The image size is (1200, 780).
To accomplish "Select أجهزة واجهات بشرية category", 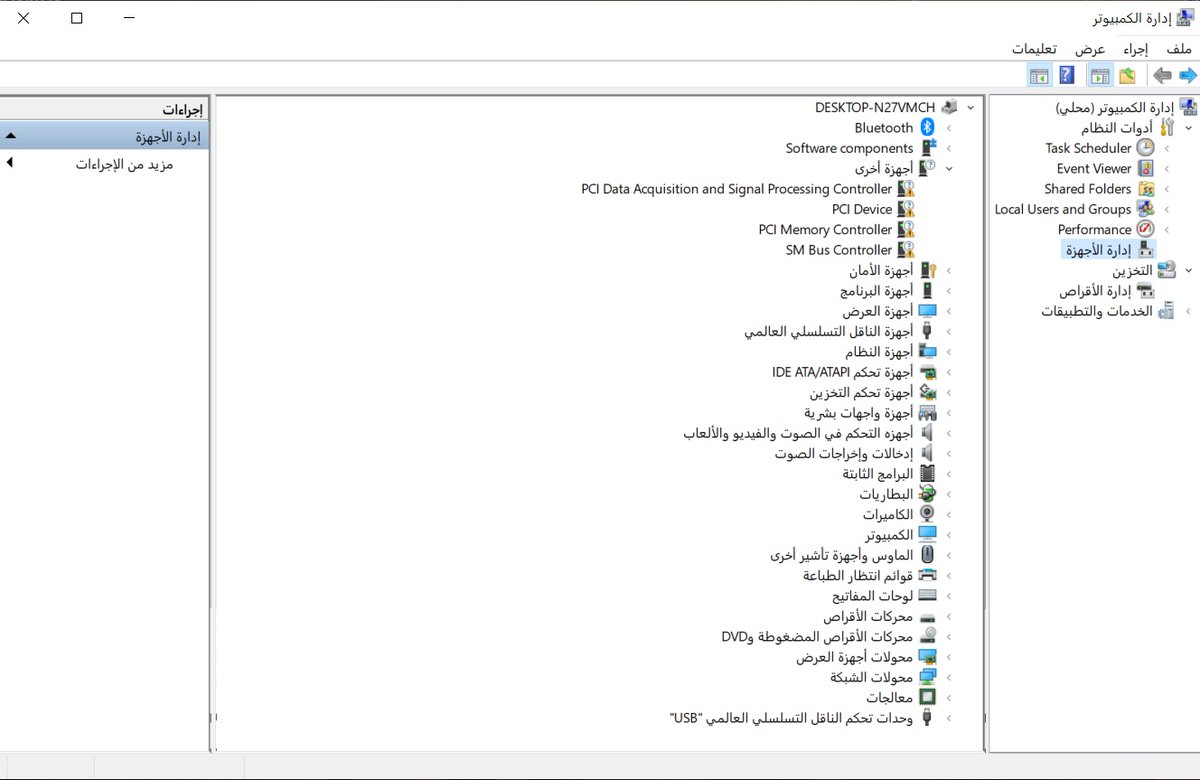I will pos(859,413).
